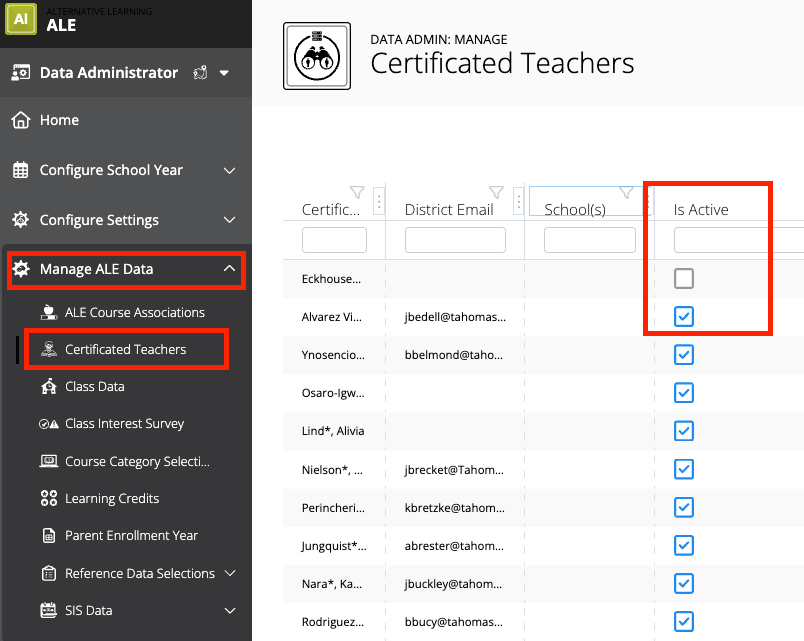Click the Configure Settings gear icon

[x=19, y=220]
